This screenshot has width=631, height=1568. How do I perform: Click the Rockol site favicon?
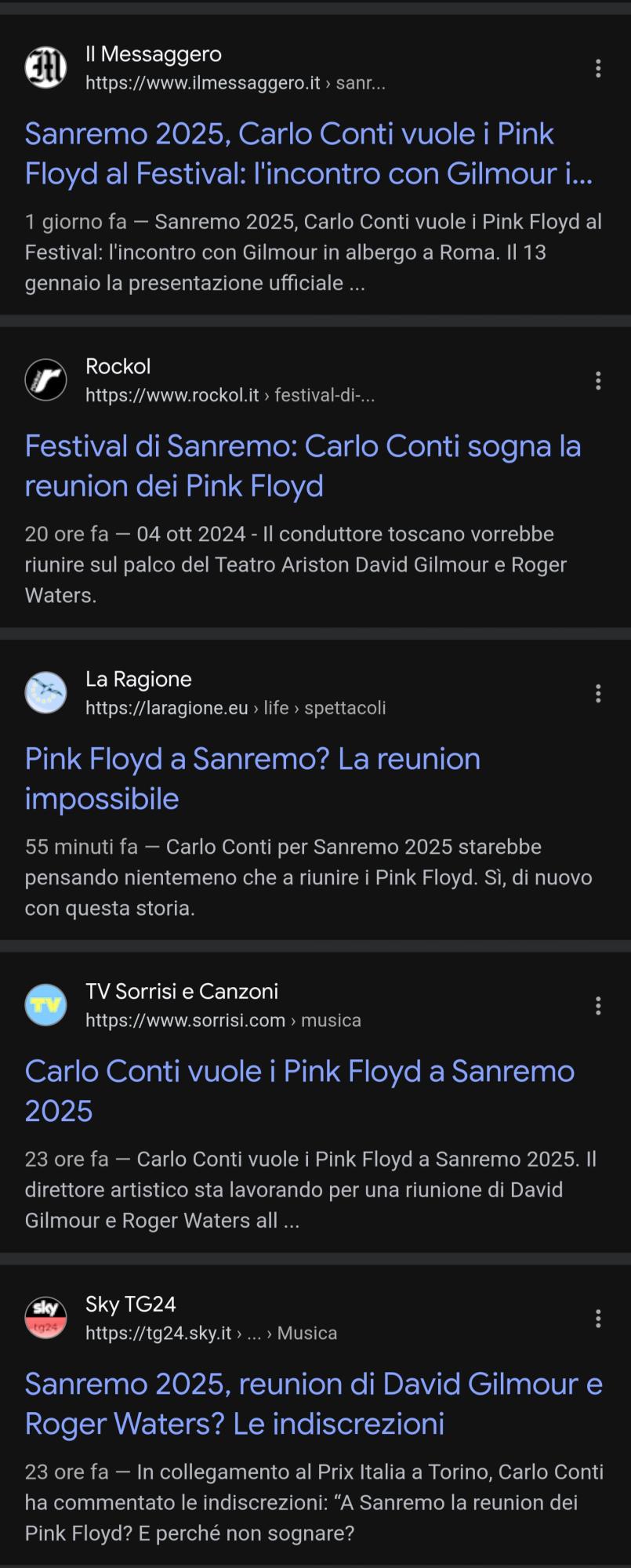[45, 379]
